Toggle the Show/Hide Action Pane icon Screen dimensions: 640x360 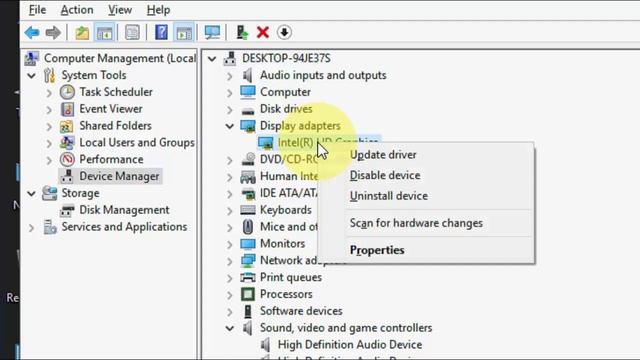pyautogui.click(x=184, y=32)
